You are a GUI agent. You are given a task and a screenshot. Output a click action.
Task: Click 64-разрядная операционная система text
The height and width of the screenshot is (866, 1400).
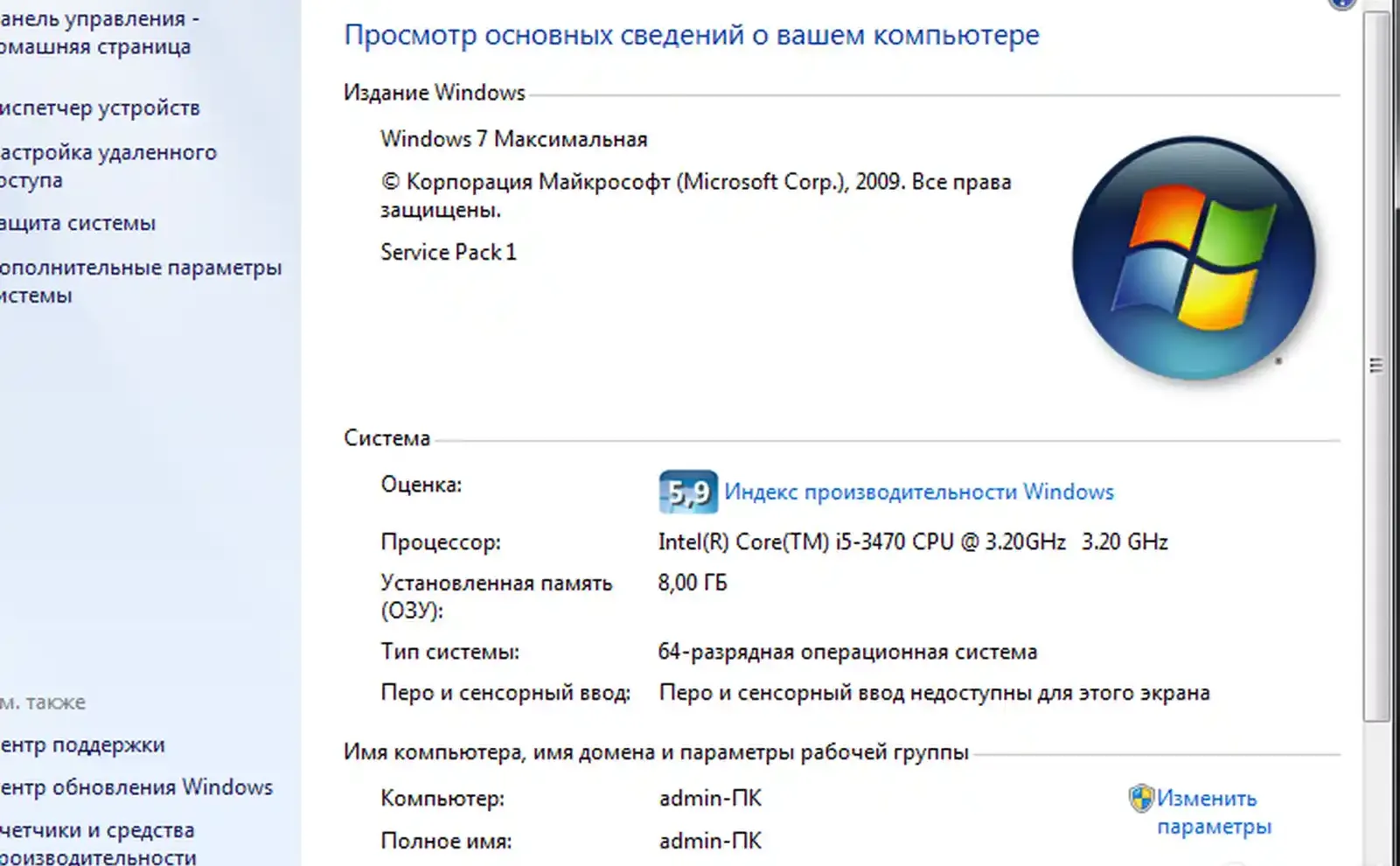(x=847, y=652)
